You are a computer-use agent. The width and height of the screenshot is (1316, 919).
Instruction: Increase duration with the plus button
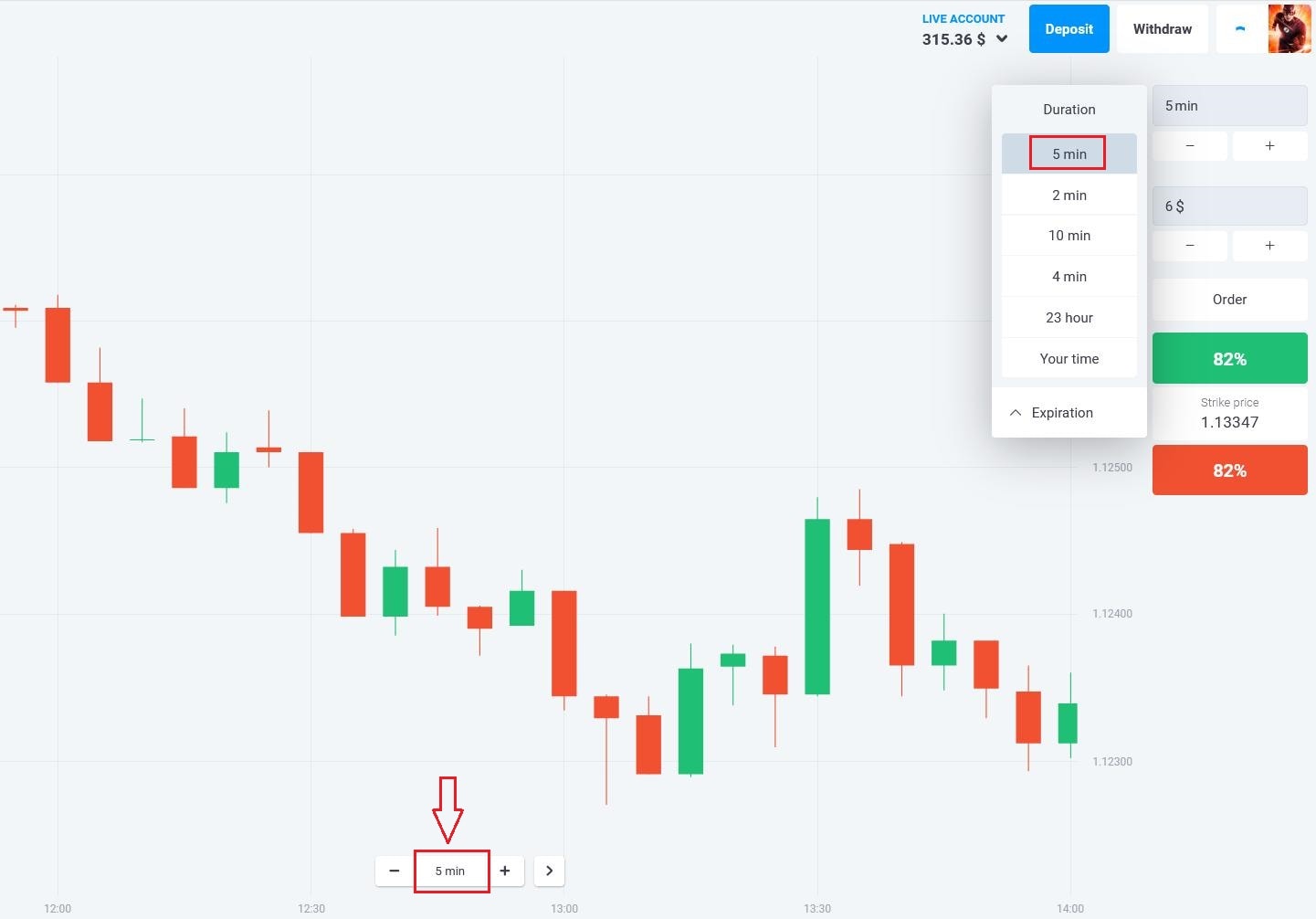click(1269, 146)
